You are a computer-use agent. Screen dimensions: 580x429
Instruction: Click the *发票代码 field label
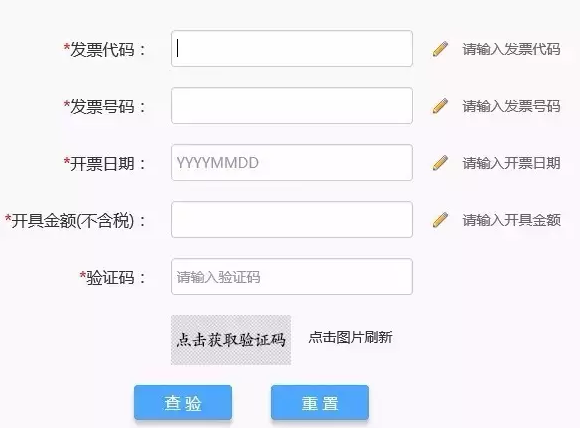[x=105, y=50]
